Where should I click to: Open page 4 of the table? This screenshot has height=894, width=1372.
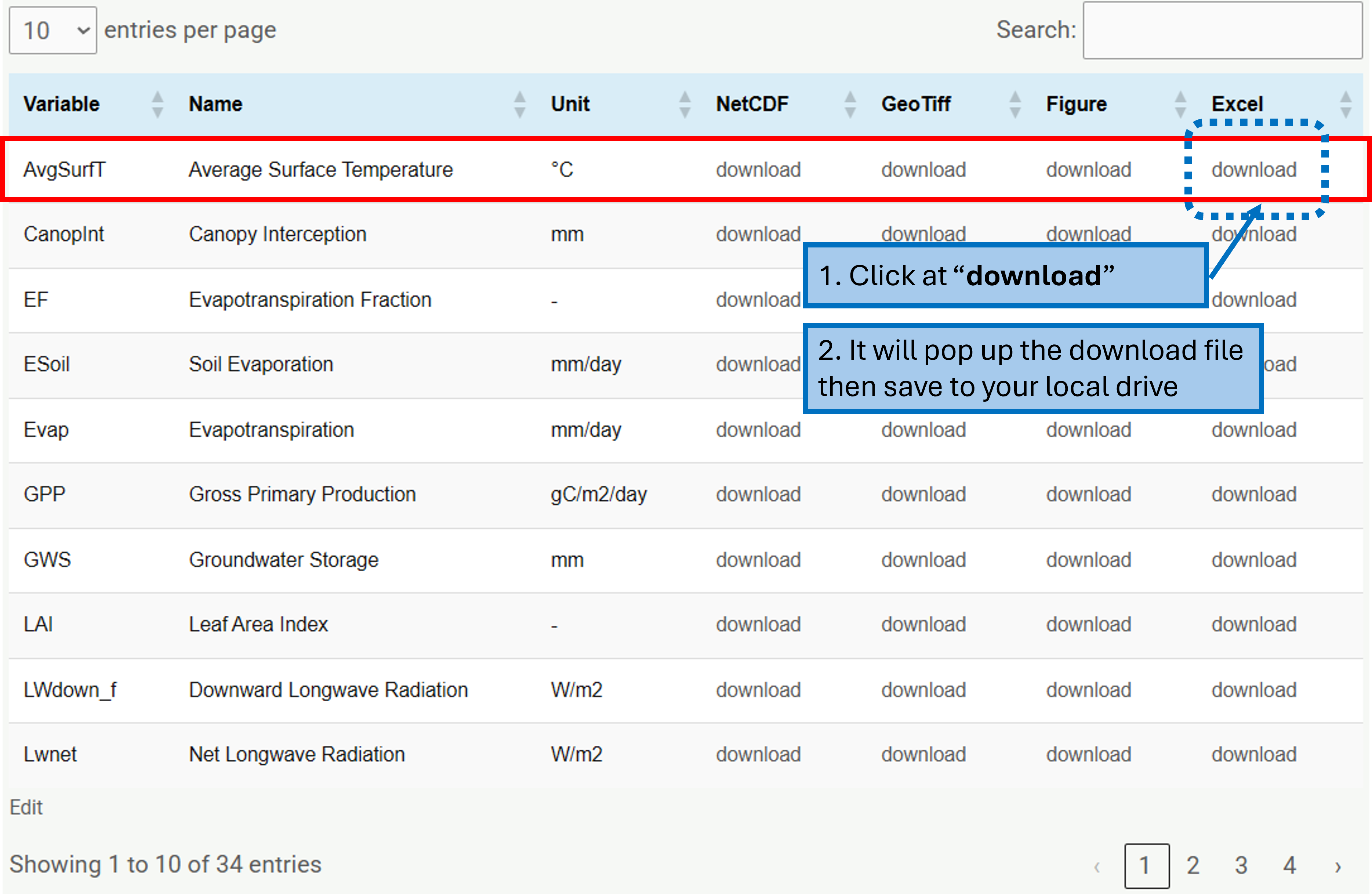(1289, 866)
